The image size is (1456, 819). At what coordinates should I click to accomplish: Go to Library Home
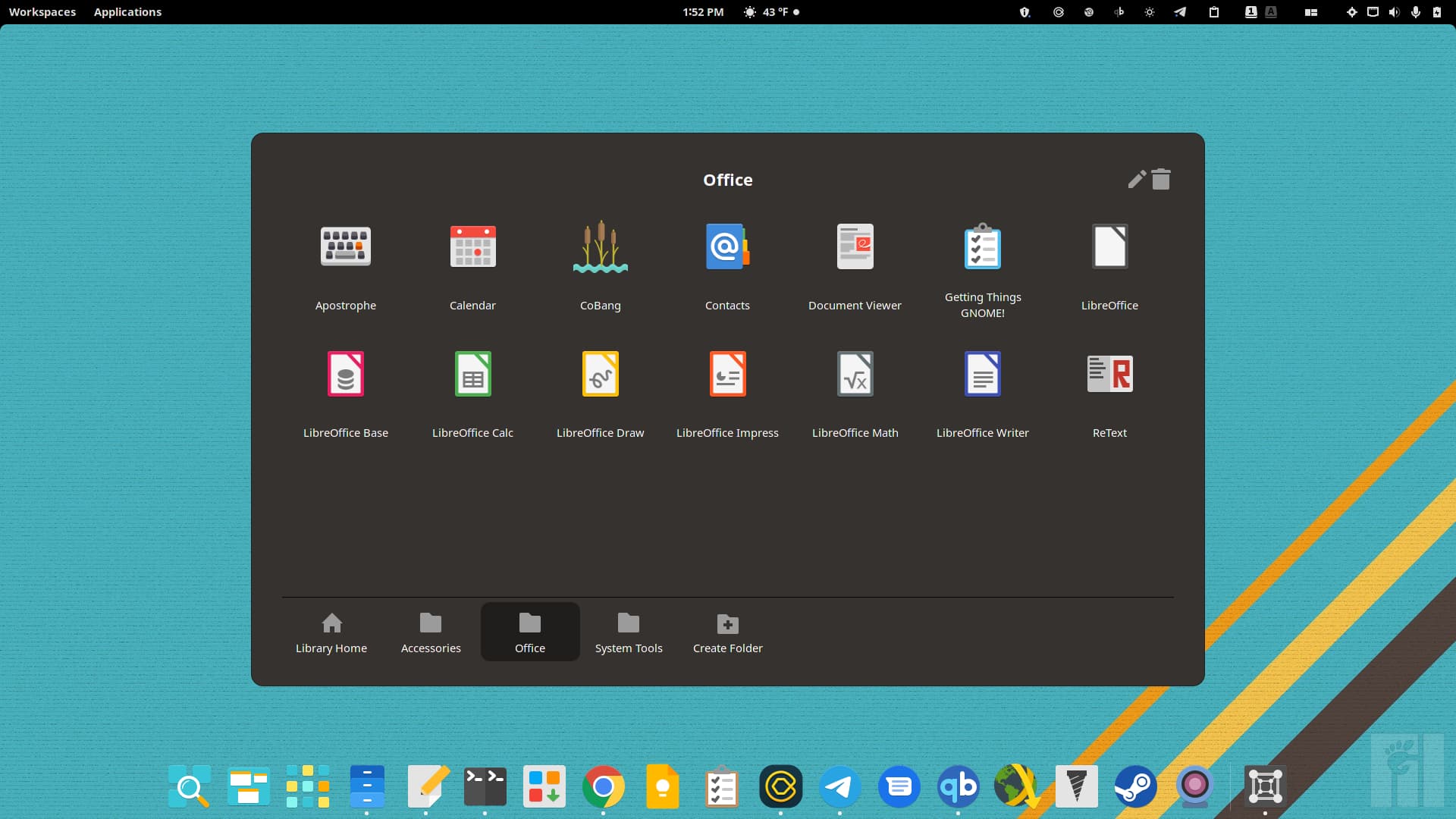(x=331, y=632)
